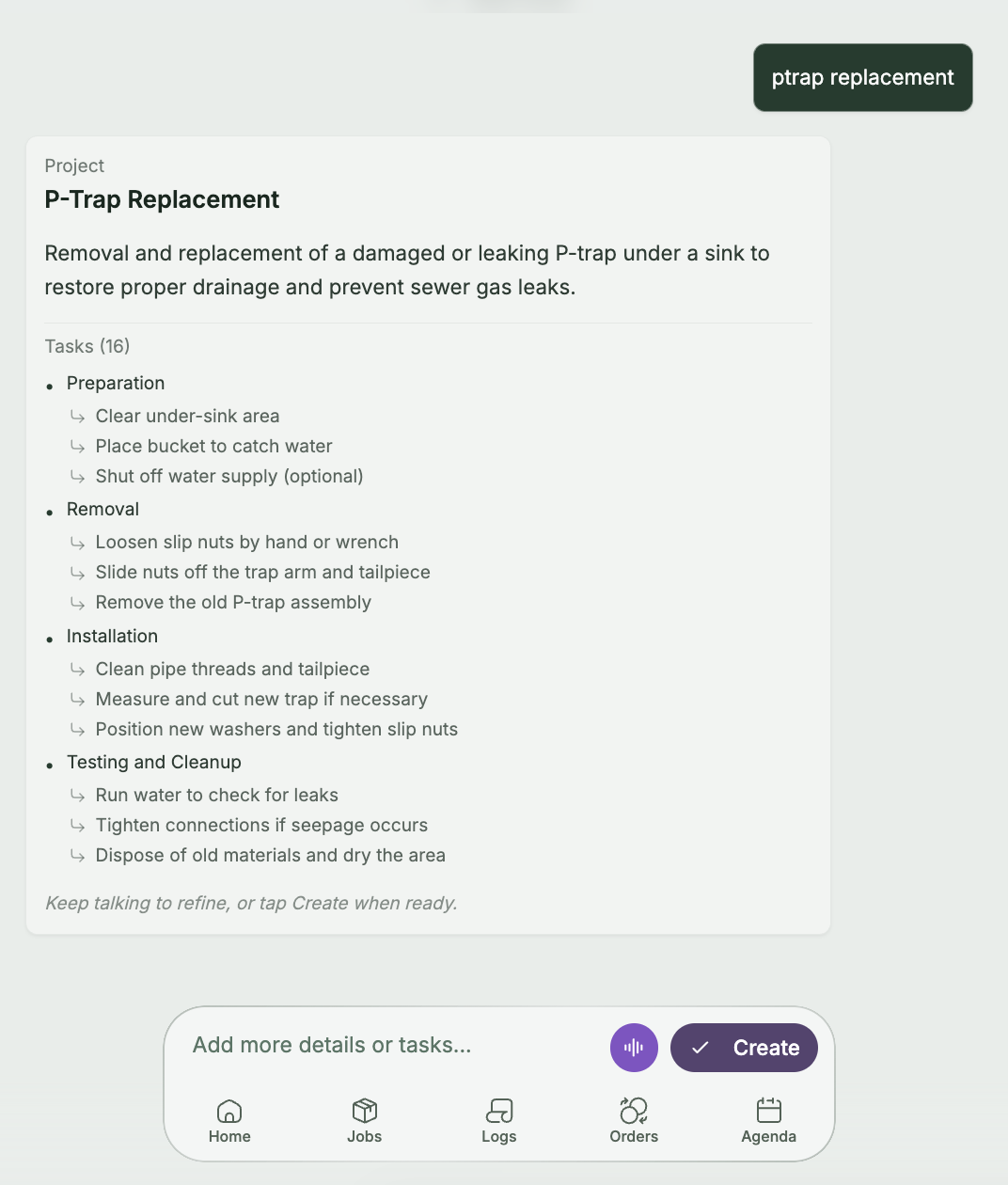Tap the bullet next to Removal
Image resolution: width=1008 pixels, height=1185 pixels.
pyautogui.click(x=49, y=511)
